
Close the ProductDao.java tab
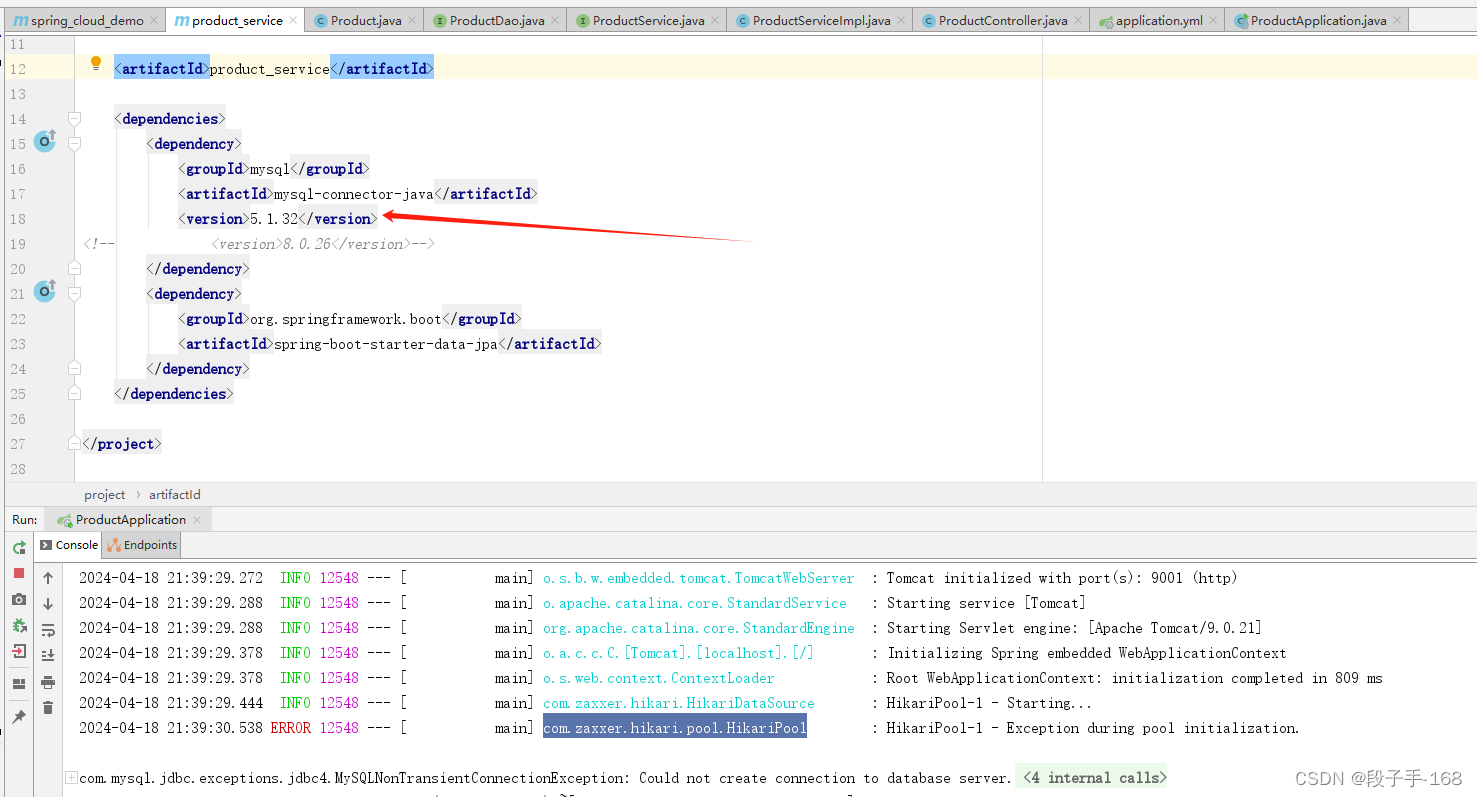(555, 20)
